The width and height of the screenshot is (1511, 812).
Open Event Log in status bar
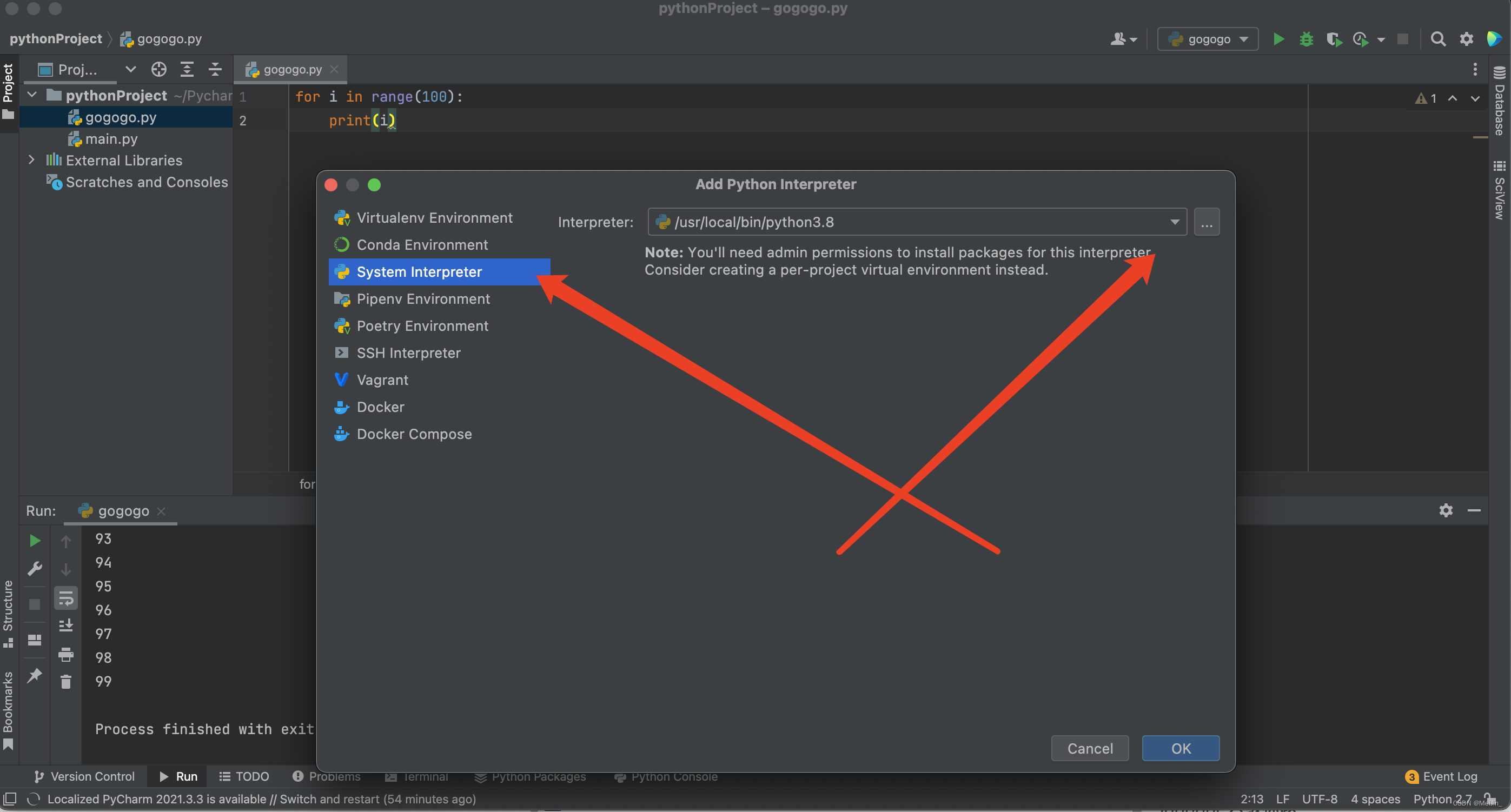pyautogui.click(x=1441, y=776)
